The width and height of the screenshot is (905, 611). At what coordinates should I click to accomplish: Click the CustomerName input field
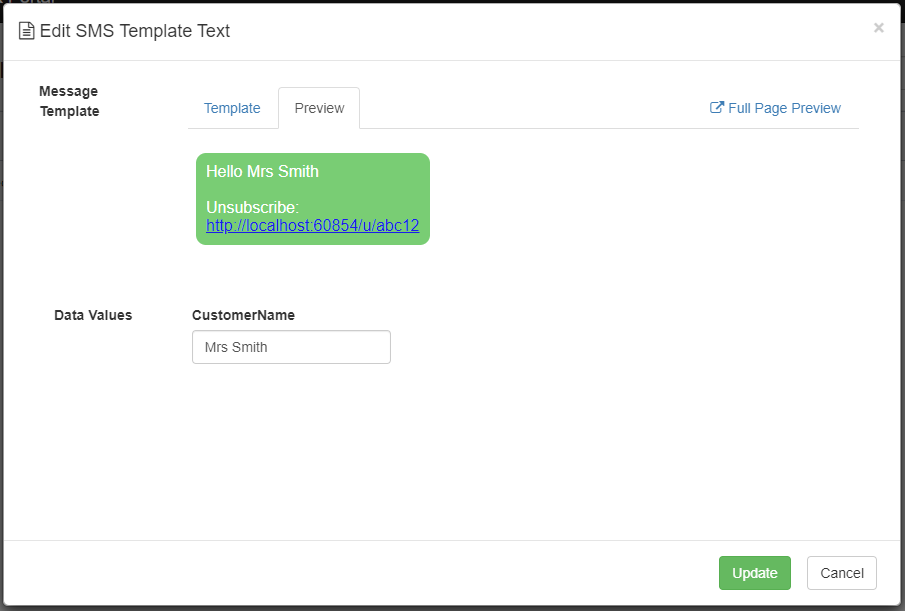pyautogui.click(x=291, y=347)
